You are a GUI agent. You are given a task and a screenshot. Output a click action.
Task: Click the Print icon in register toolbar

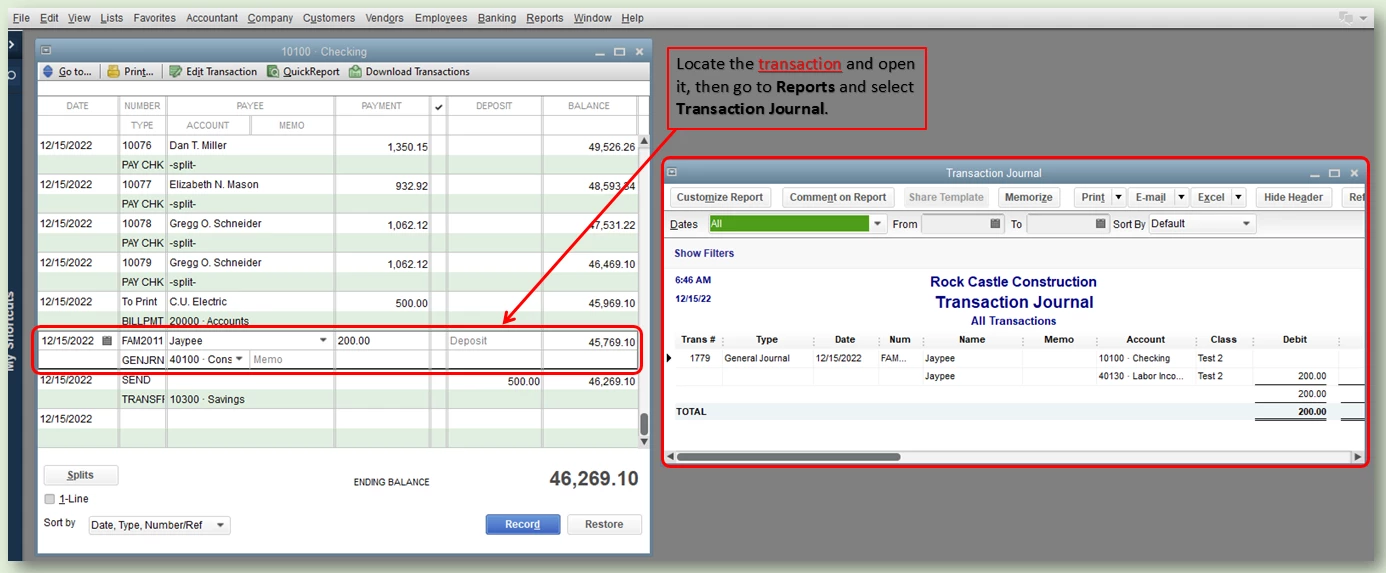113,72
